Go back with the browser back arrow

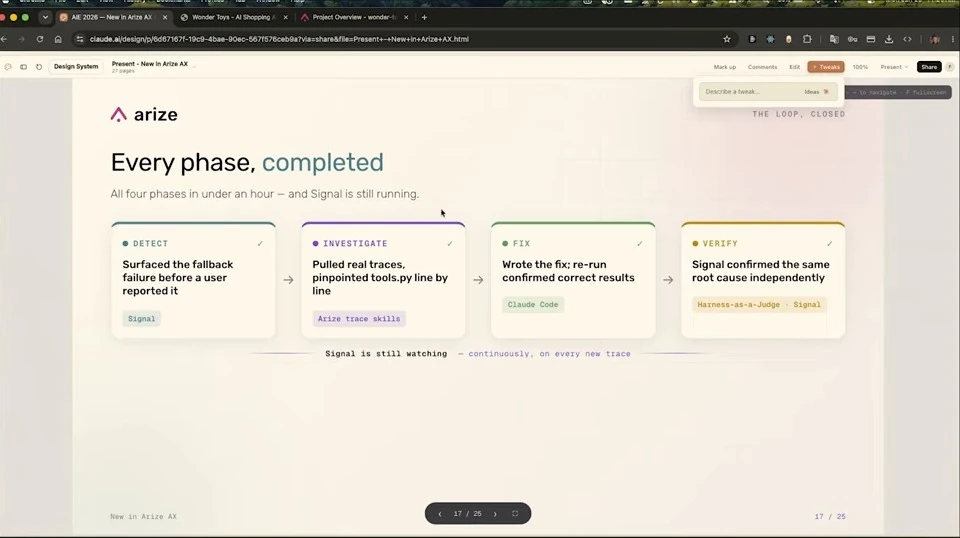4,39
